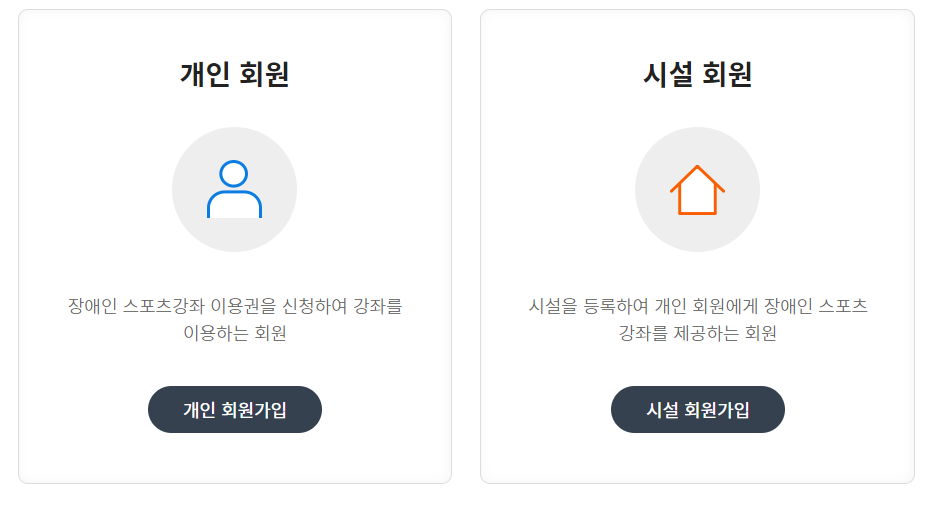Click the phrase 개인 회원에게 in facility description
The image size is (941, 505).
click(x=707, y=306)
